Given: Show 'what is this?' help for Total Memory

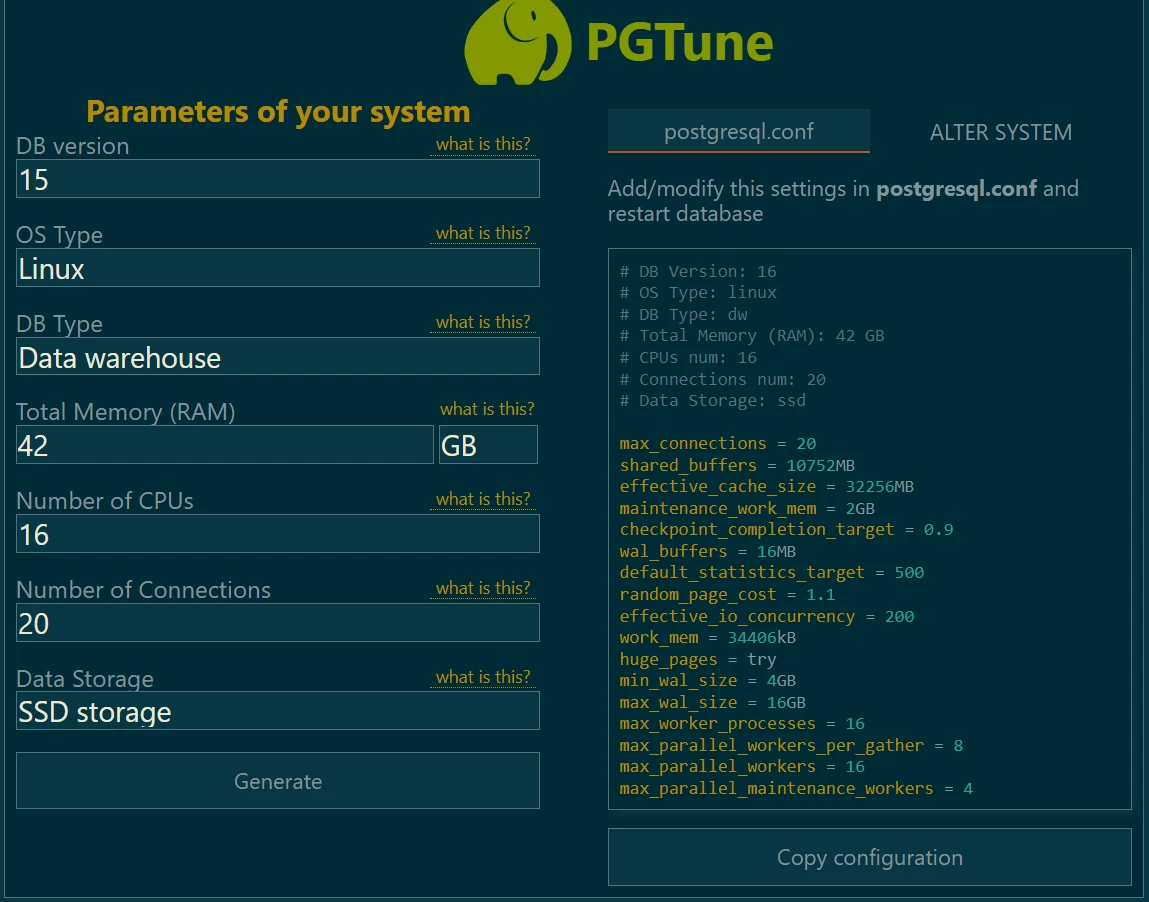Looking at the screenshot, I should pos(487,409).
